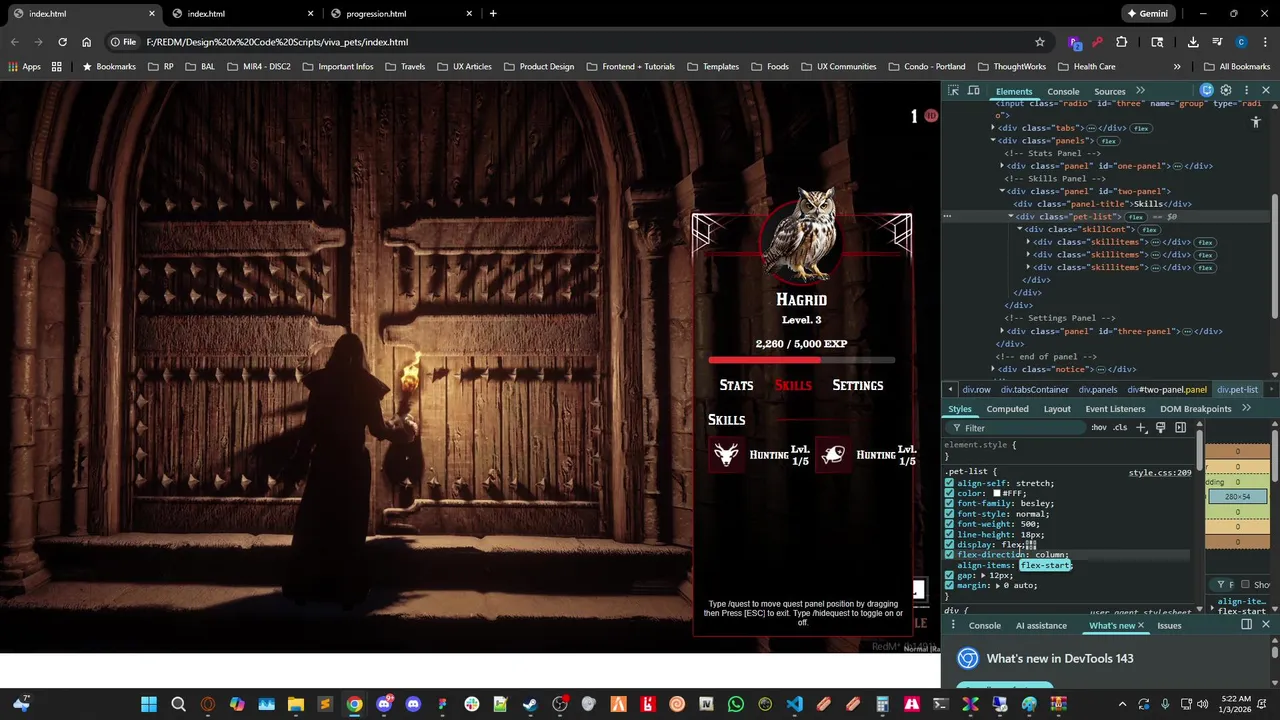Screen dimensions: 1280x720
Task: Expand the one-panel div node
Action: [1002, 166]
